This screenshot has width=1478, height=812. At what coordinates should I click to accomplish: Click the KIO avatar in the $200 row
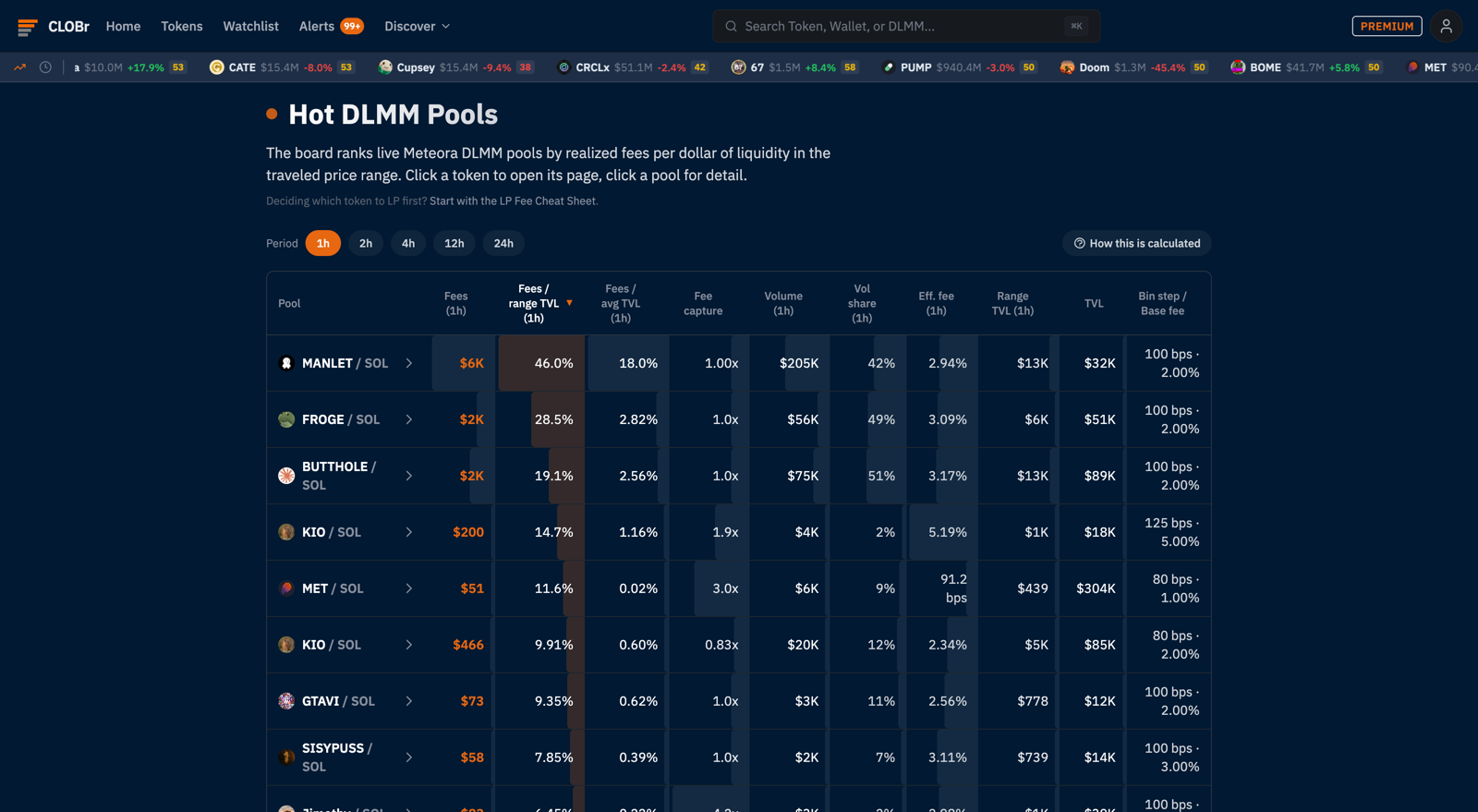pyautogui.click(x=286, y=532)
